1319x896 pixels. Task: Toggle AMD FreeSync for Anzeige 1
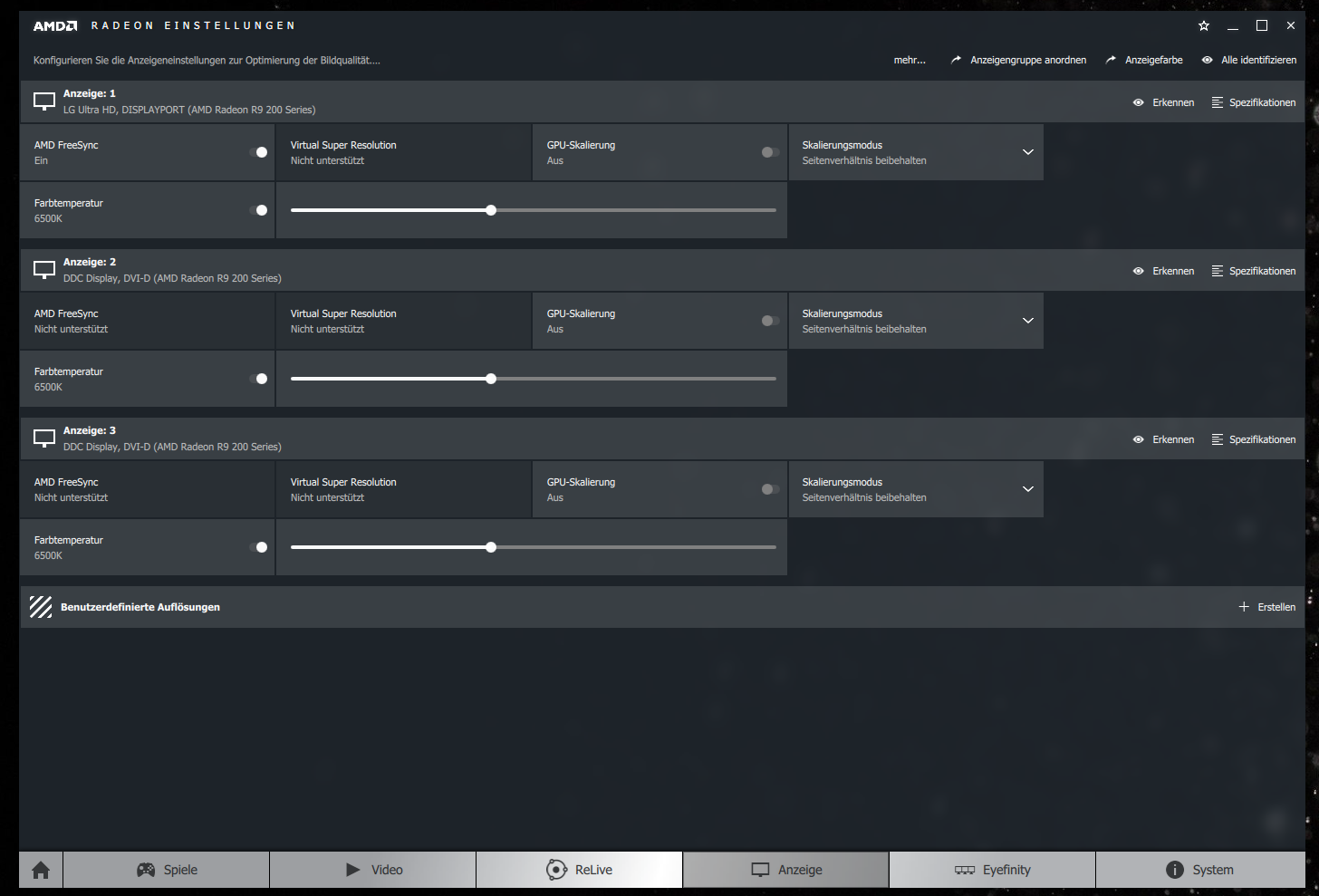point(259,152)
